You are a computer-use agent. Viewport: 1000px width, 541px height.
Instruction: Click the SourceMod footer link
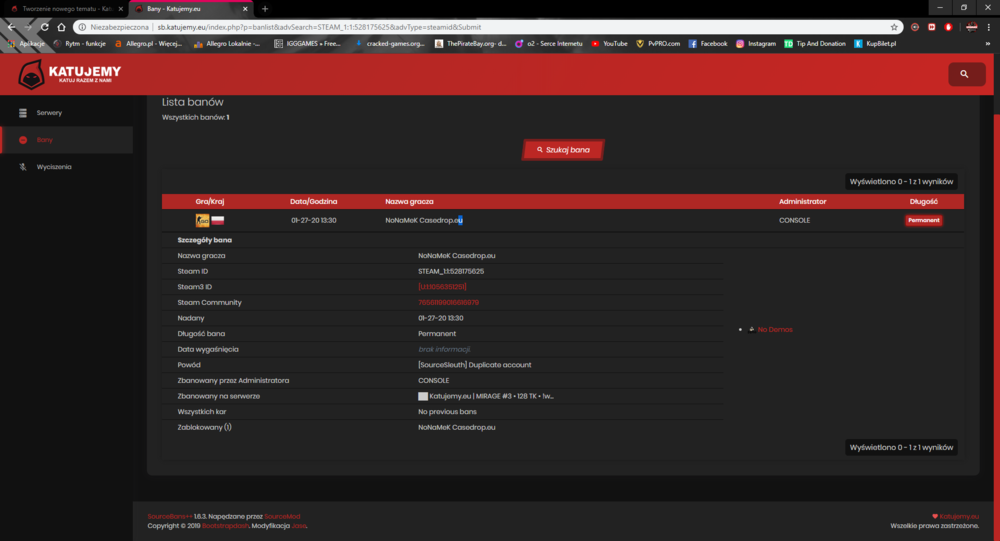[282, 517]
